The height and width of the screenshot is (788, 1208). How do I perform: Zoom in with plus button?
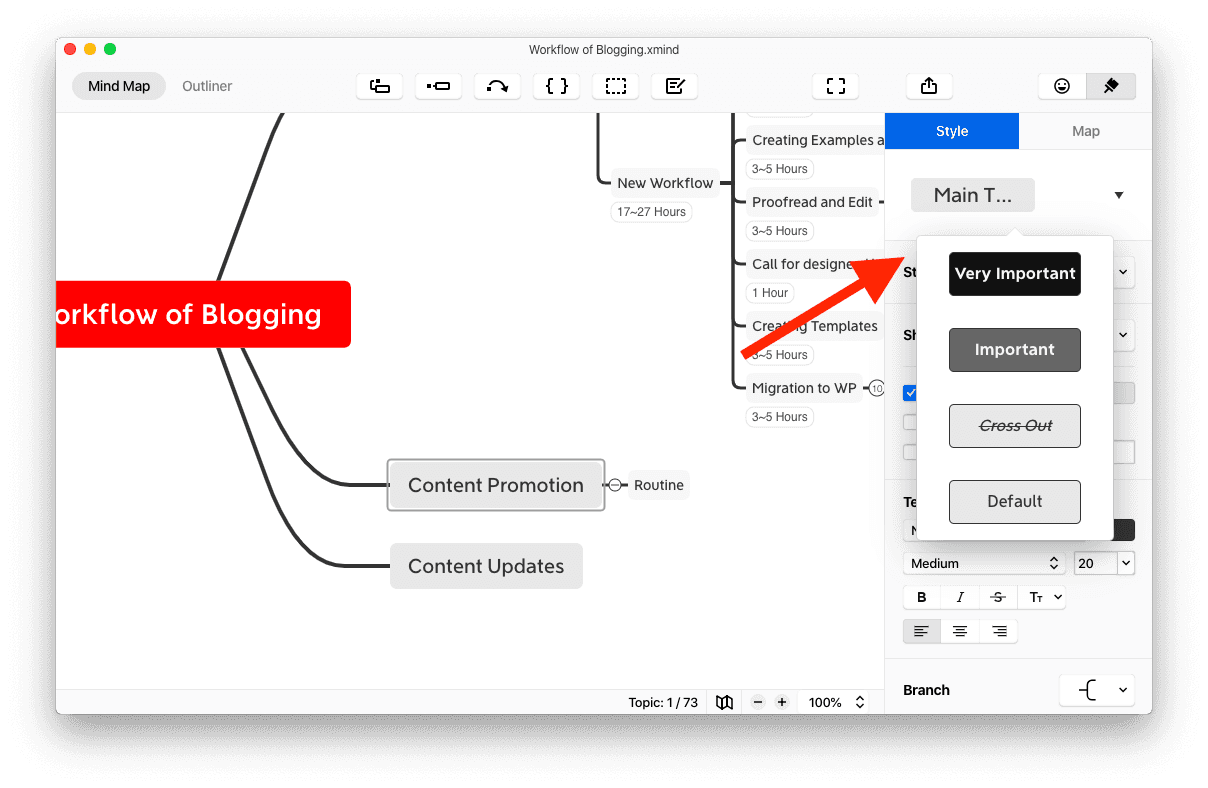click(782, 702)
